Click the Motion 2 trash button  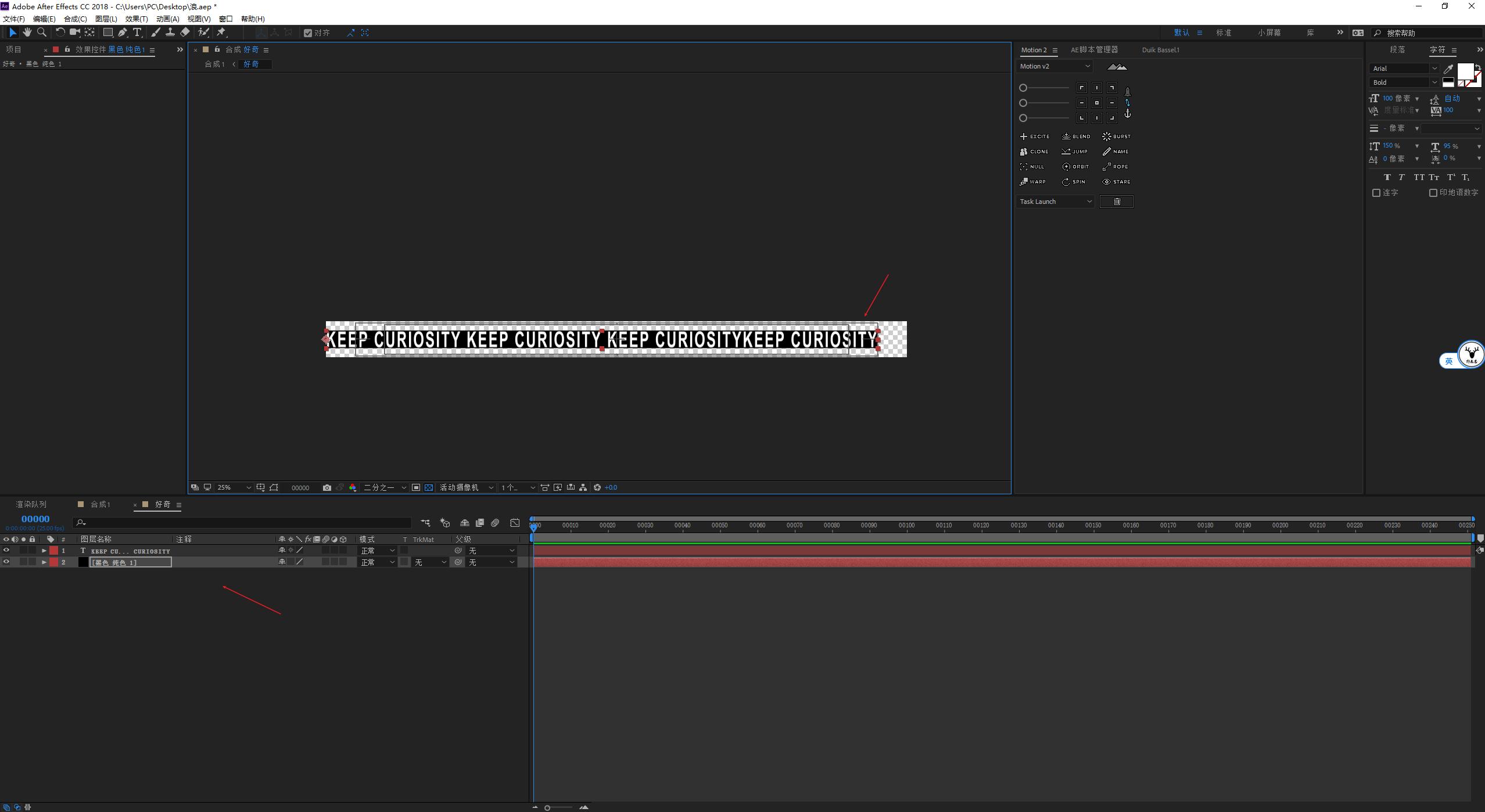tap(1116, 202)
